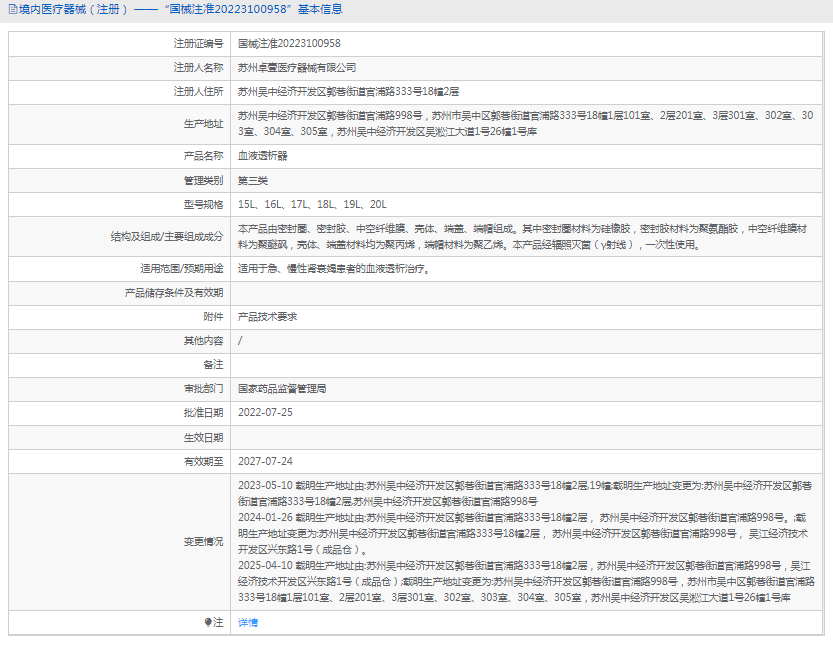
Task: Click the 2023-05-10 change record entry
Action: pos(525,494)
